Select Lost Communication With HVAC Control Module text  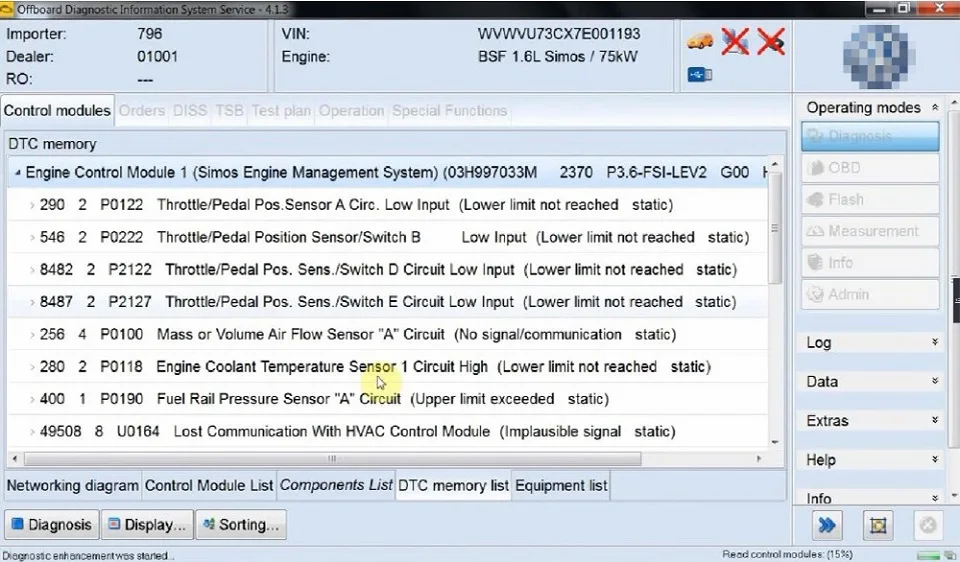pos(332,432)
